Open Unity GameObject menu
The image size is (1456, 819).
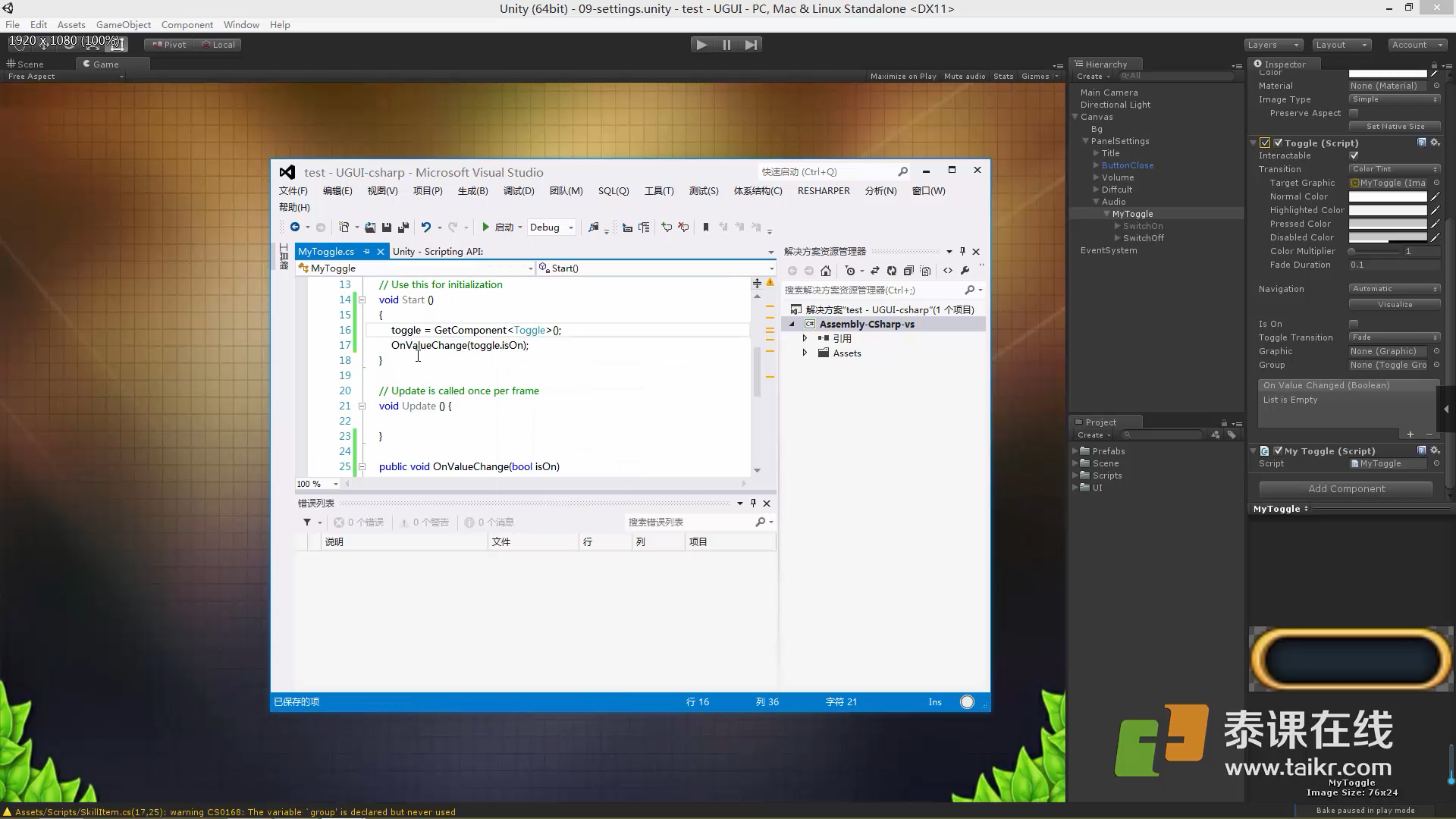(x=123, y=24)
